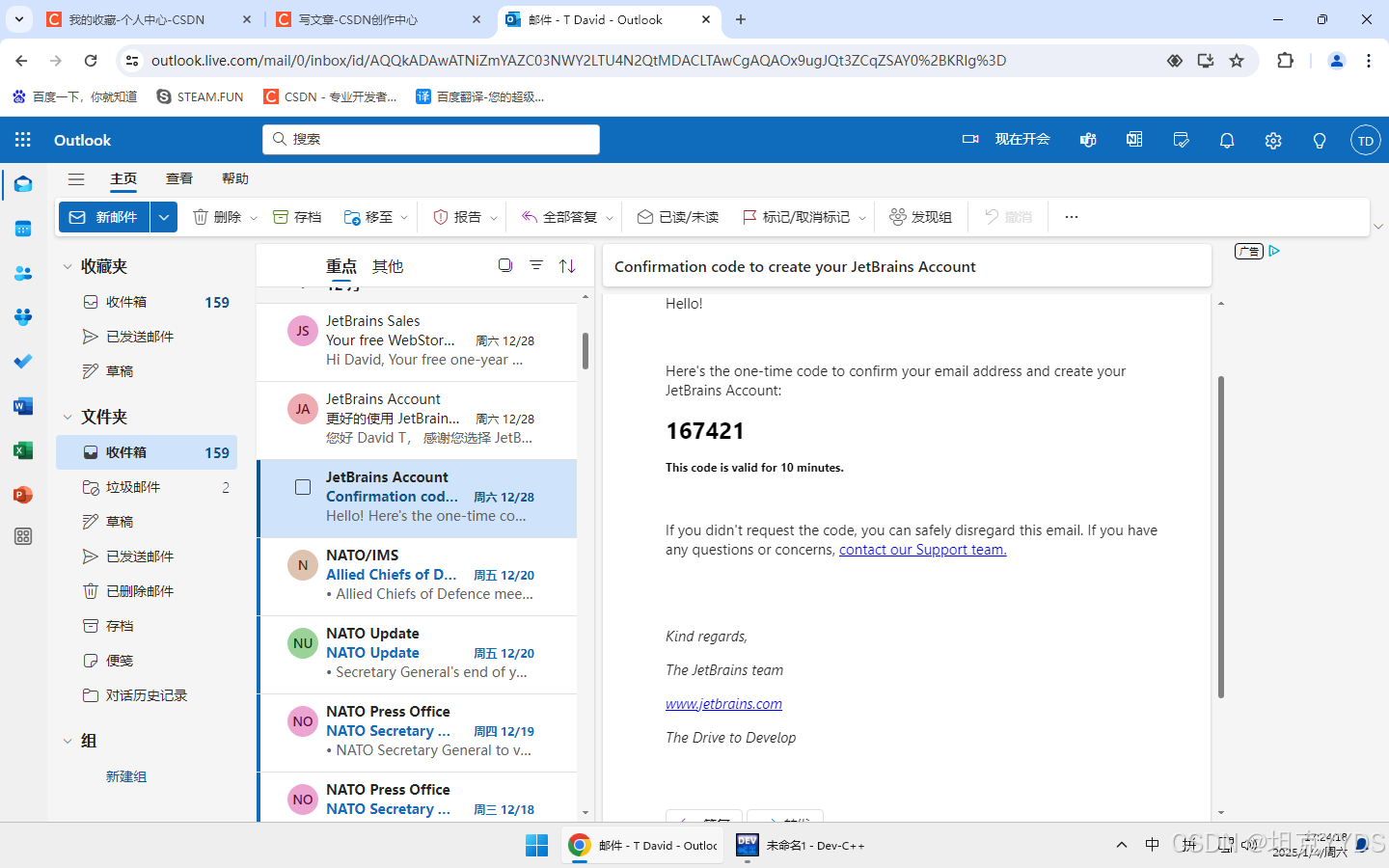This screenshot has width=1389, height=868.
Task: Expand the Report dropdown arrow
Action: click(x=493, y=218)
